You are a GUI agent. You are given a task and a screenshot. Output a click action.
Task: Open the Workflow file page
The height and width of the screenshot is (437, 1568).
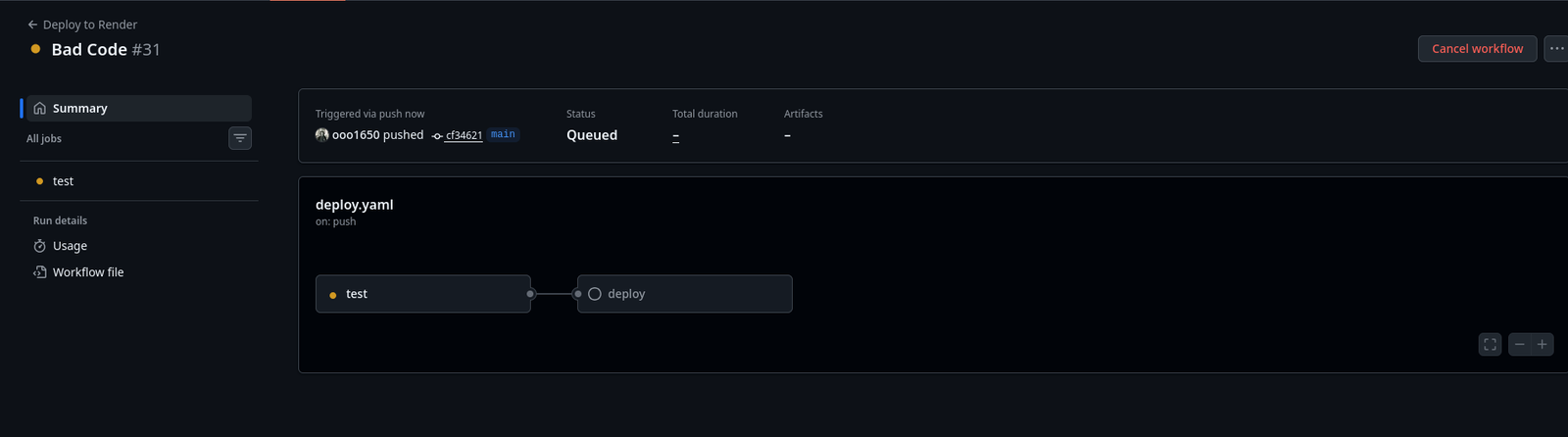click(88, 272)
